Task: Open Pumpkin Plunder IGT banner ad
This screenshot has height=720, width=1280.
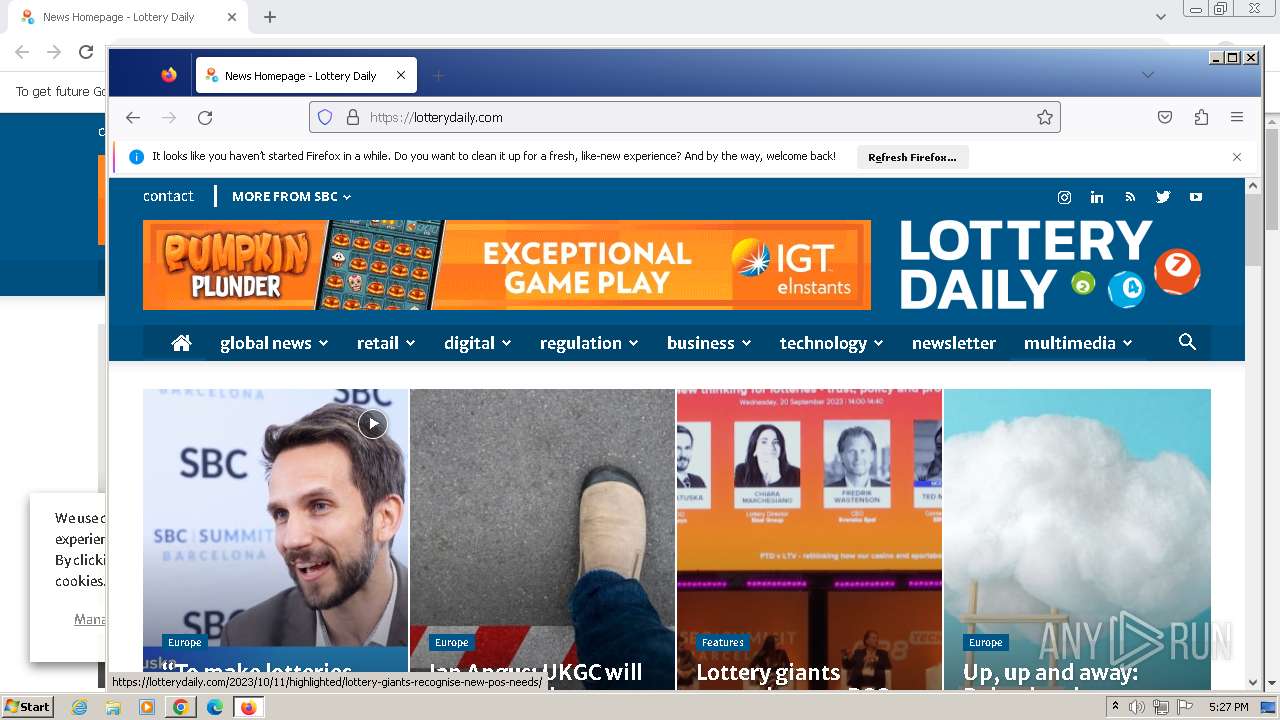Action: [507, 265]
